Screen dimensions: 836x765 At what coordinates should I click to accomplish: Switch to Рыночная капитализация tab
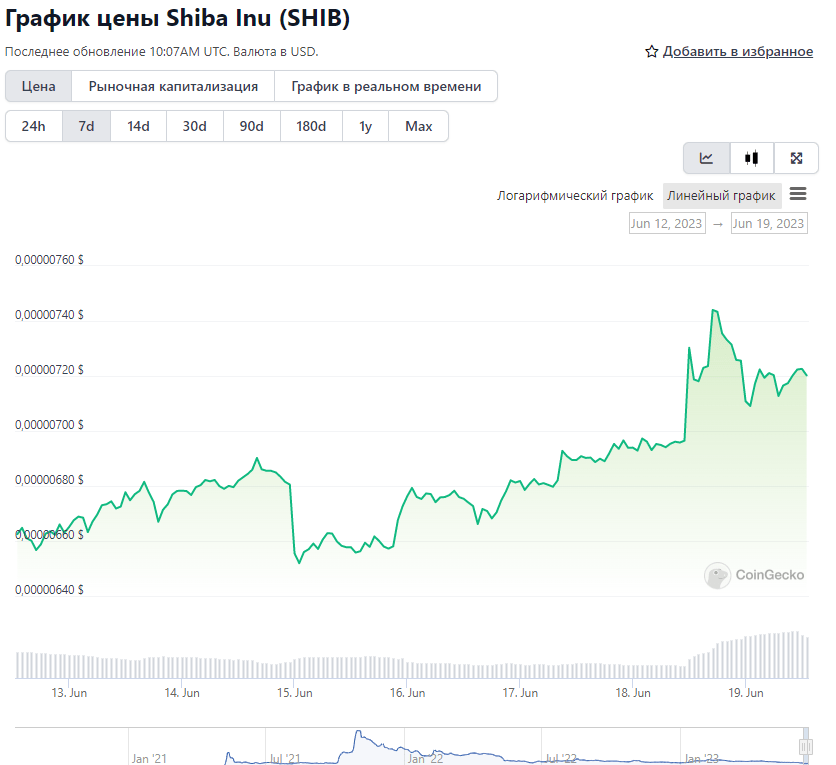(173, 86)
